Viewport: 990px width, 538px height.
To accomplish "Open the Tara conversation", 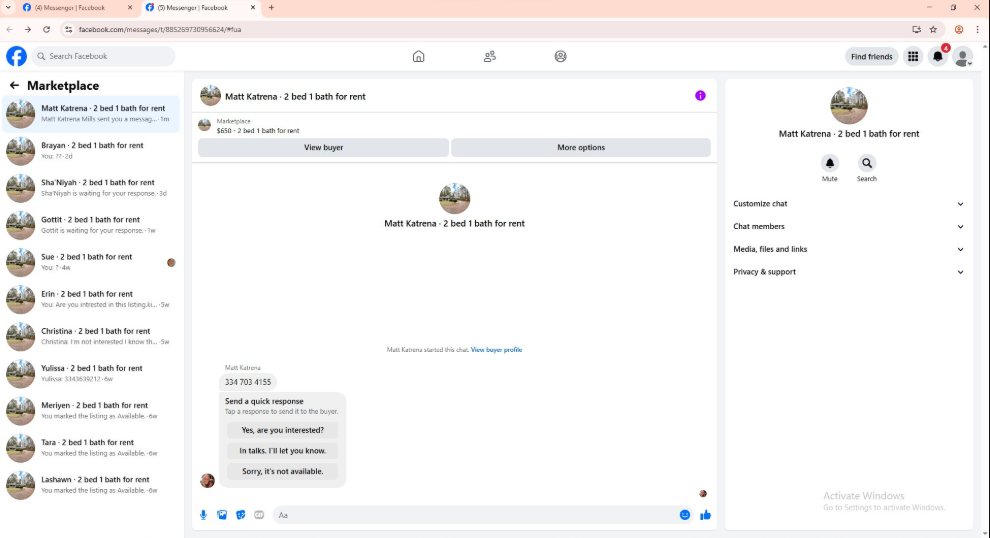I will coord(91,448).
